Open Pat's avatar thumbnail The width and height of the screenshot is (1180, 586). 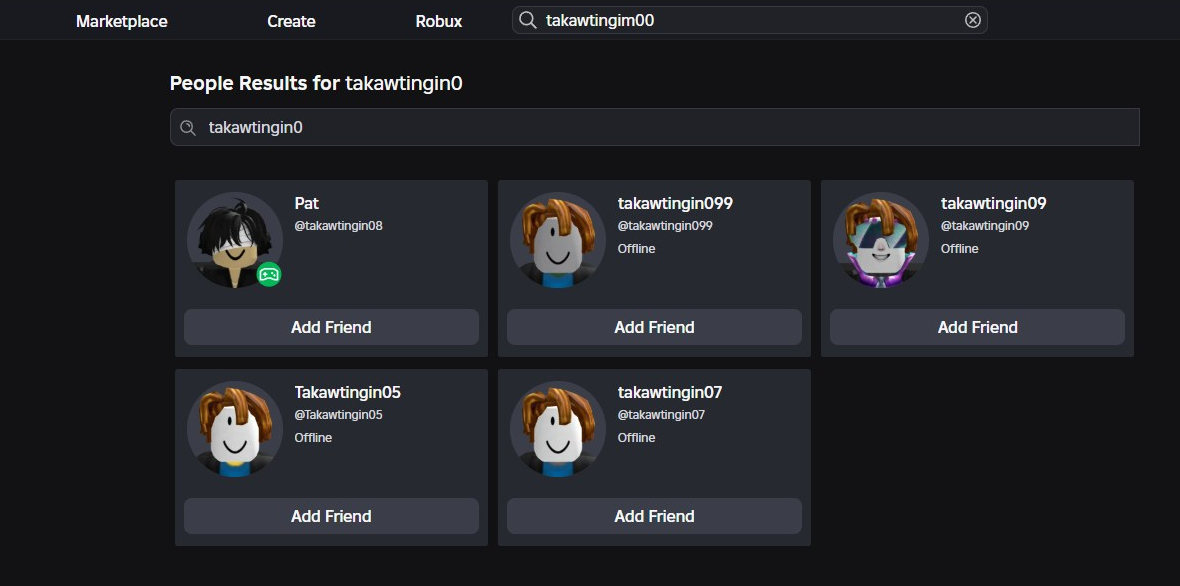235,240
